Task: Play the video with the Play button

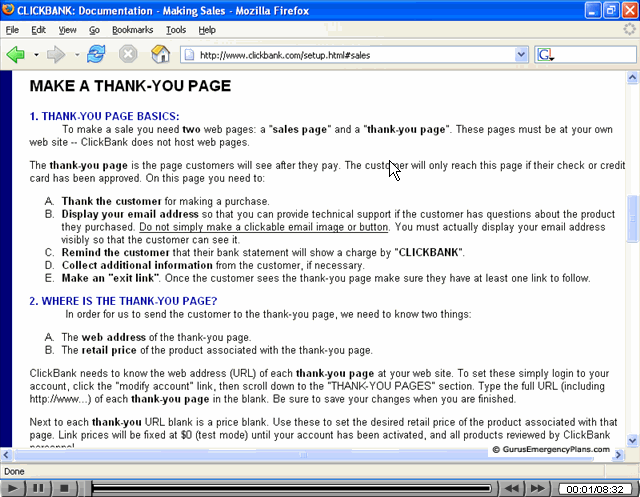Action: [13, 488]
